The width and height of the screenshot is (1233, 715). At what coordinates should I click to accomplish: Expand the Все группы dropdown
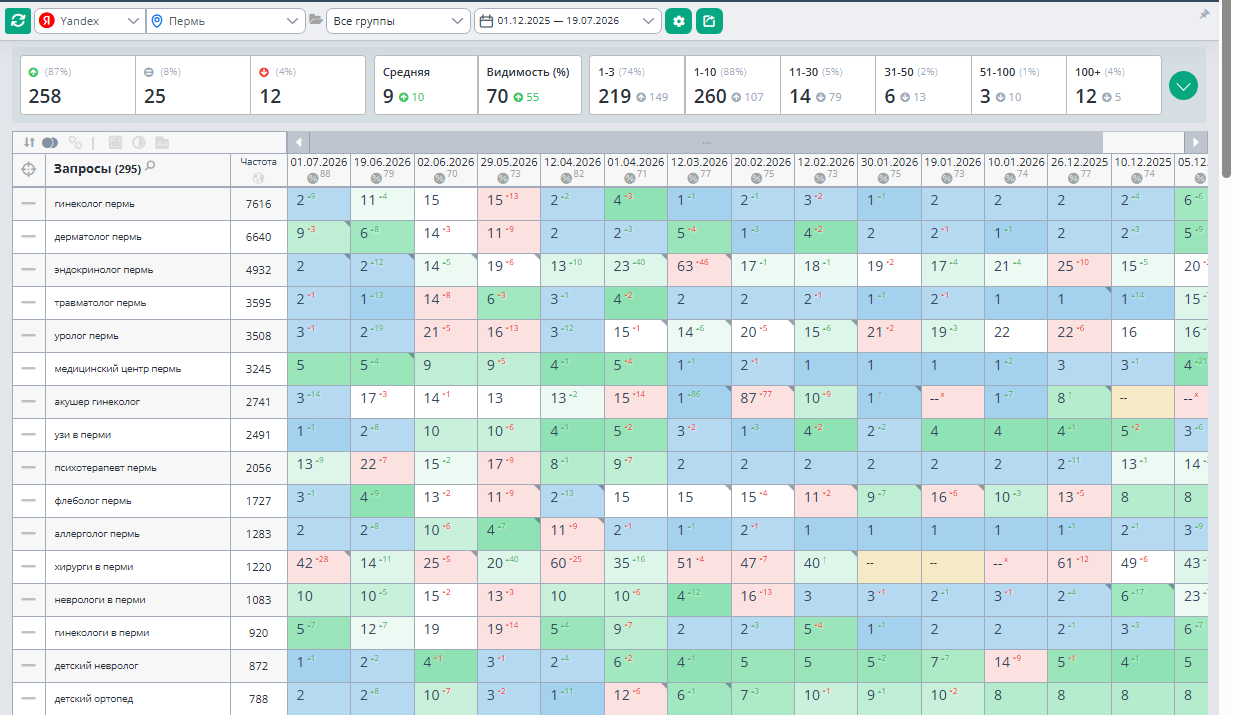click(398, 21)
